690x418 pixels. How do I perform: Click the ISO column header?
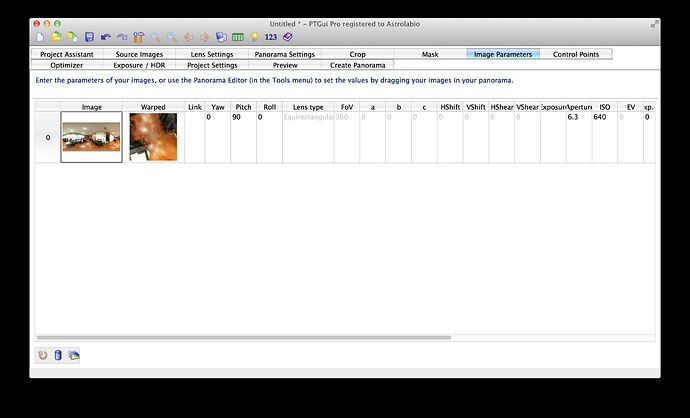[x=605, y=107]
